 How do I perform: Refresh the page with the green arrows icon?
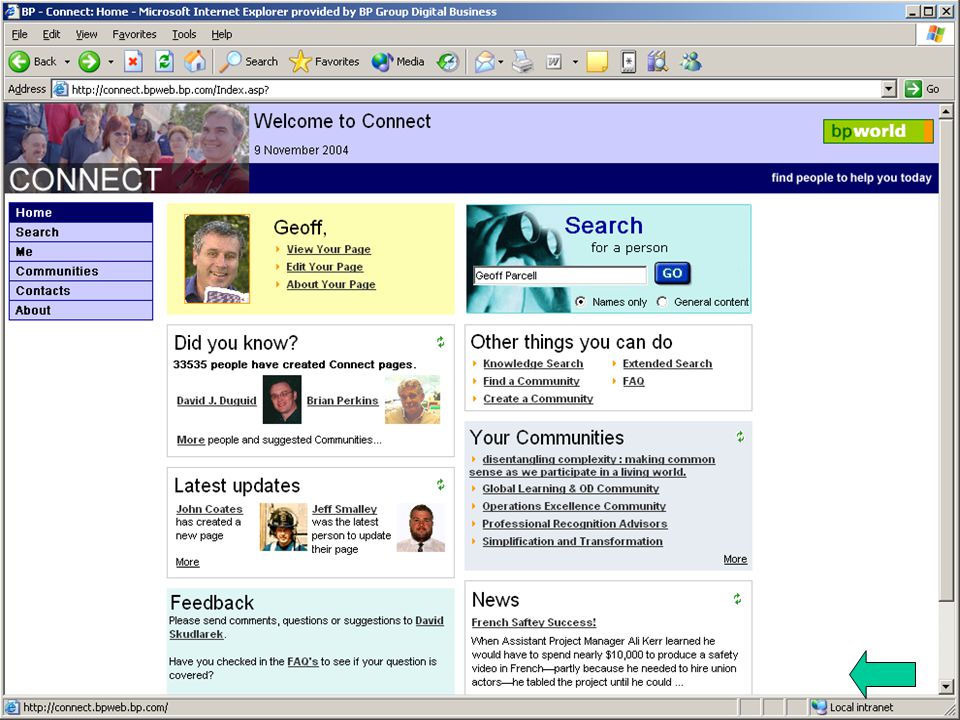164,61
